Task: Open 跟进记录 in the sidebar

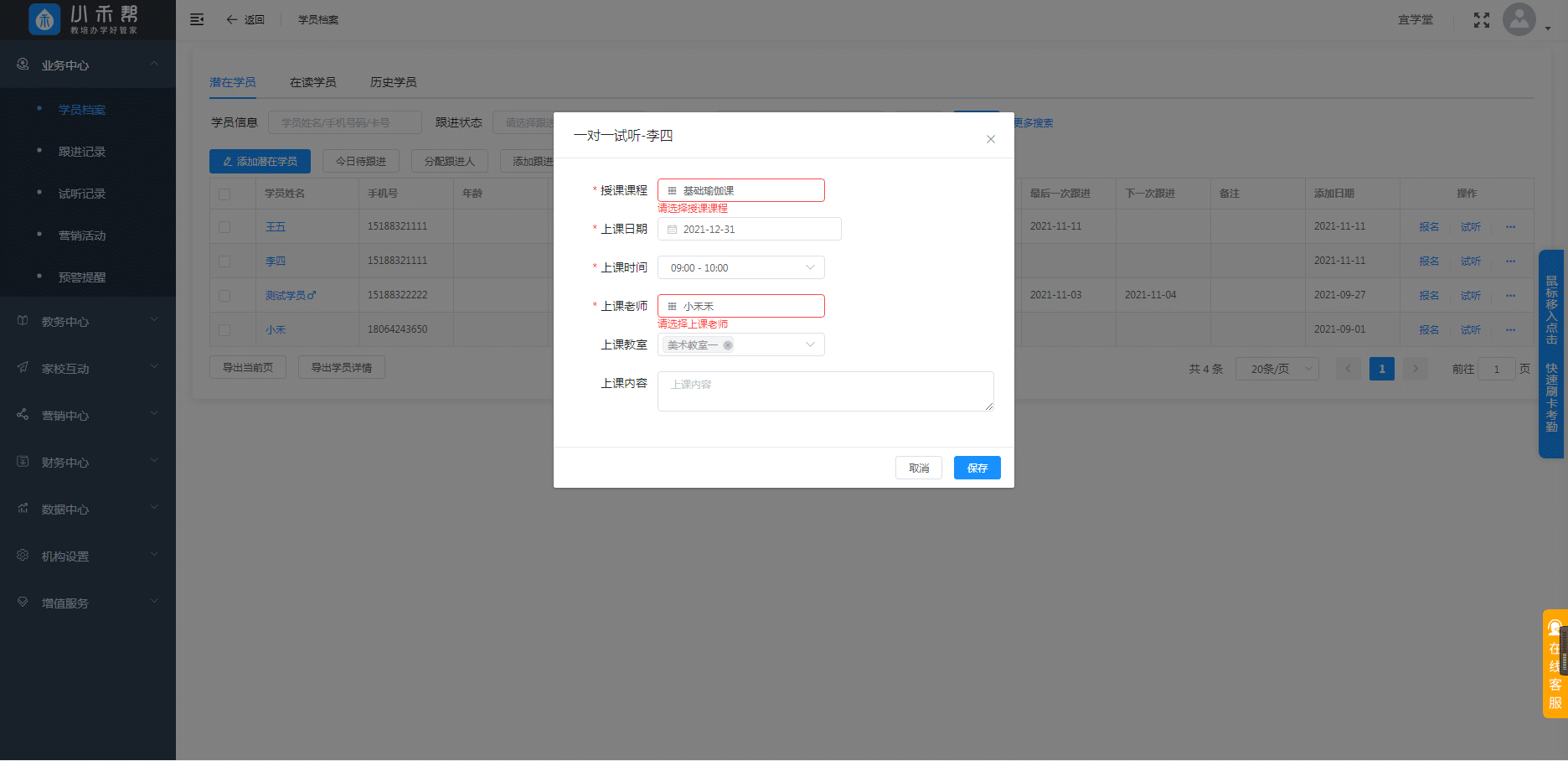Action: click(x=82, y=152)
